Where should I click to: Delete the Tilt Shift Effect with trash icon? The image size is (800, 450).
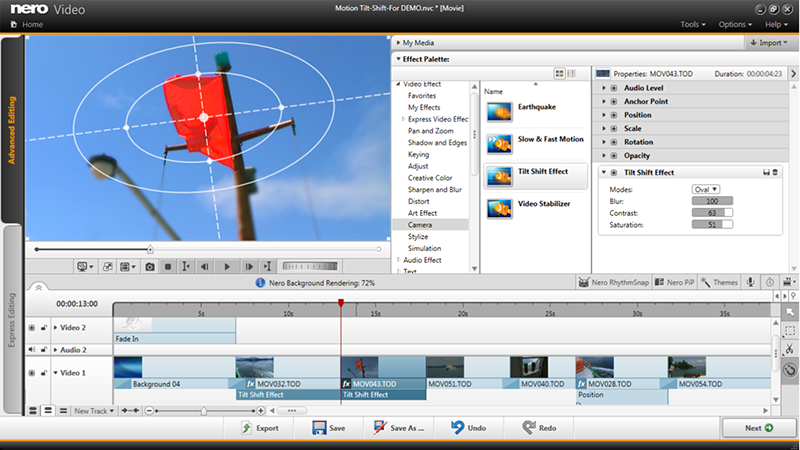775,172
